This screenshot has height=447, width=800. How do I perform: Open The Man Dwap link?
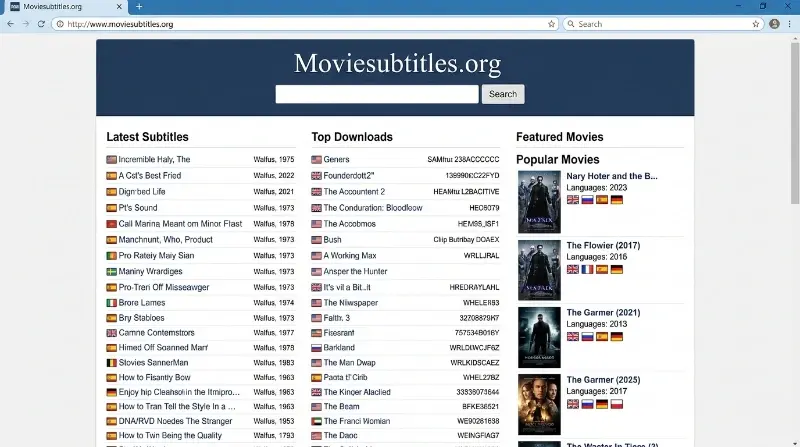click(349, 363)
